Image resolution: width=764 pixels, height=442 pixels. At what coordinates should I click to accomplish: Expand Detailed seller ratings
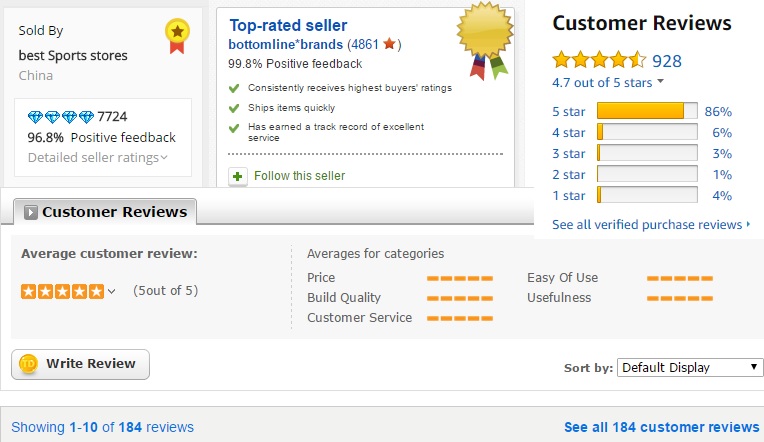coord(98,157)
